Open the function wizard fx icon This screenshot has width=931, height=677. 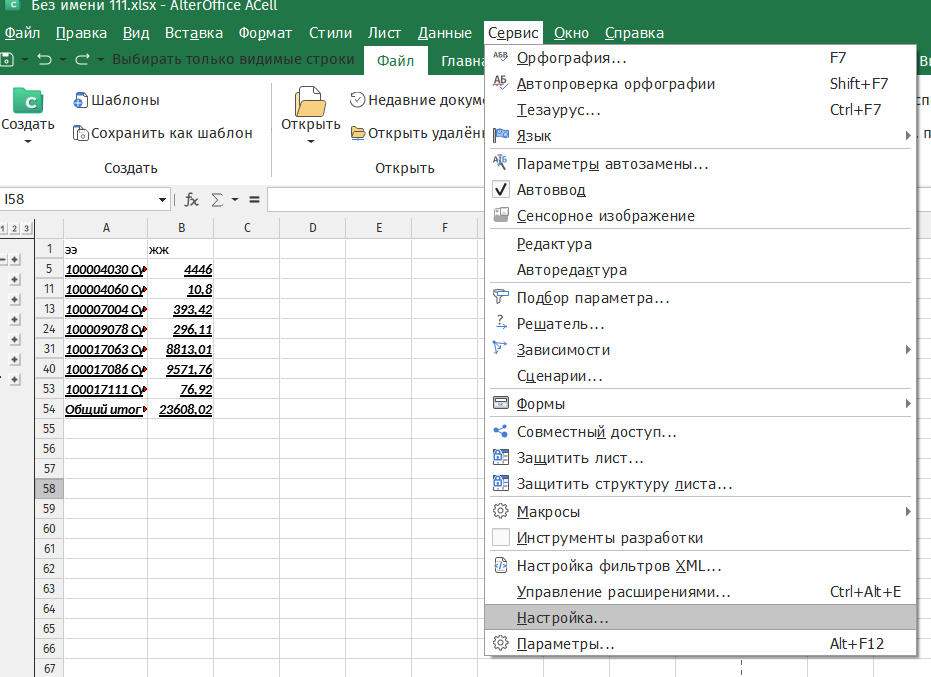192,200
